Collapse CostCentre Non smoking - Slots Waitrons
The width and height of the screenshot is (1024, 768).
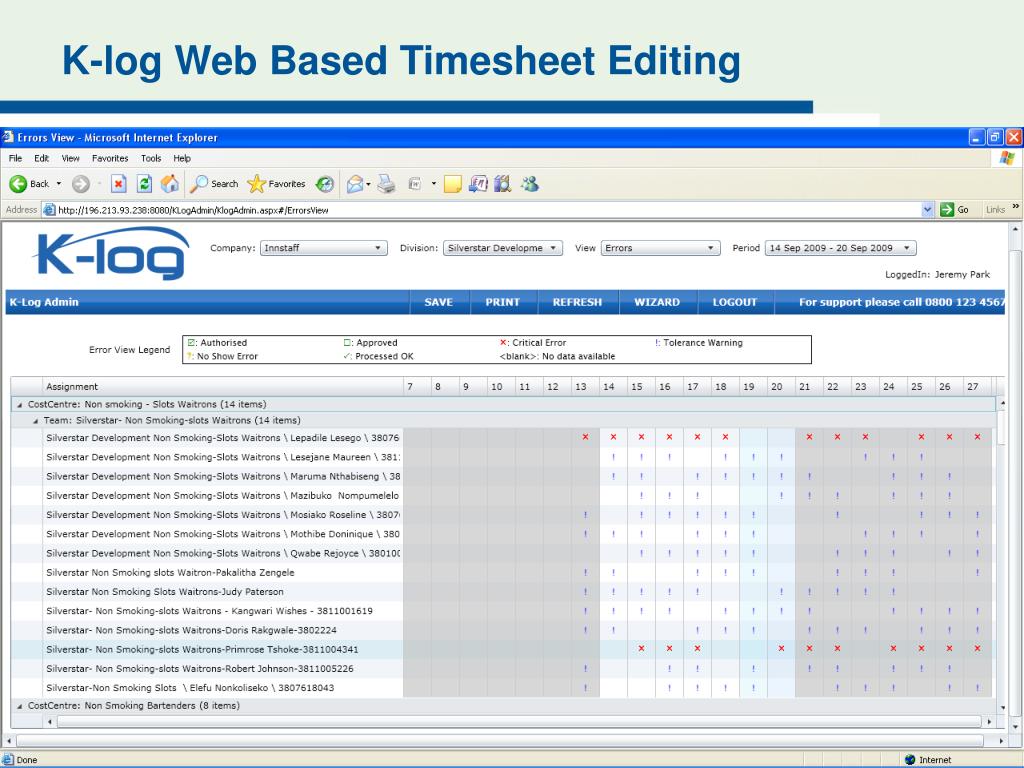tap(20, 405)
